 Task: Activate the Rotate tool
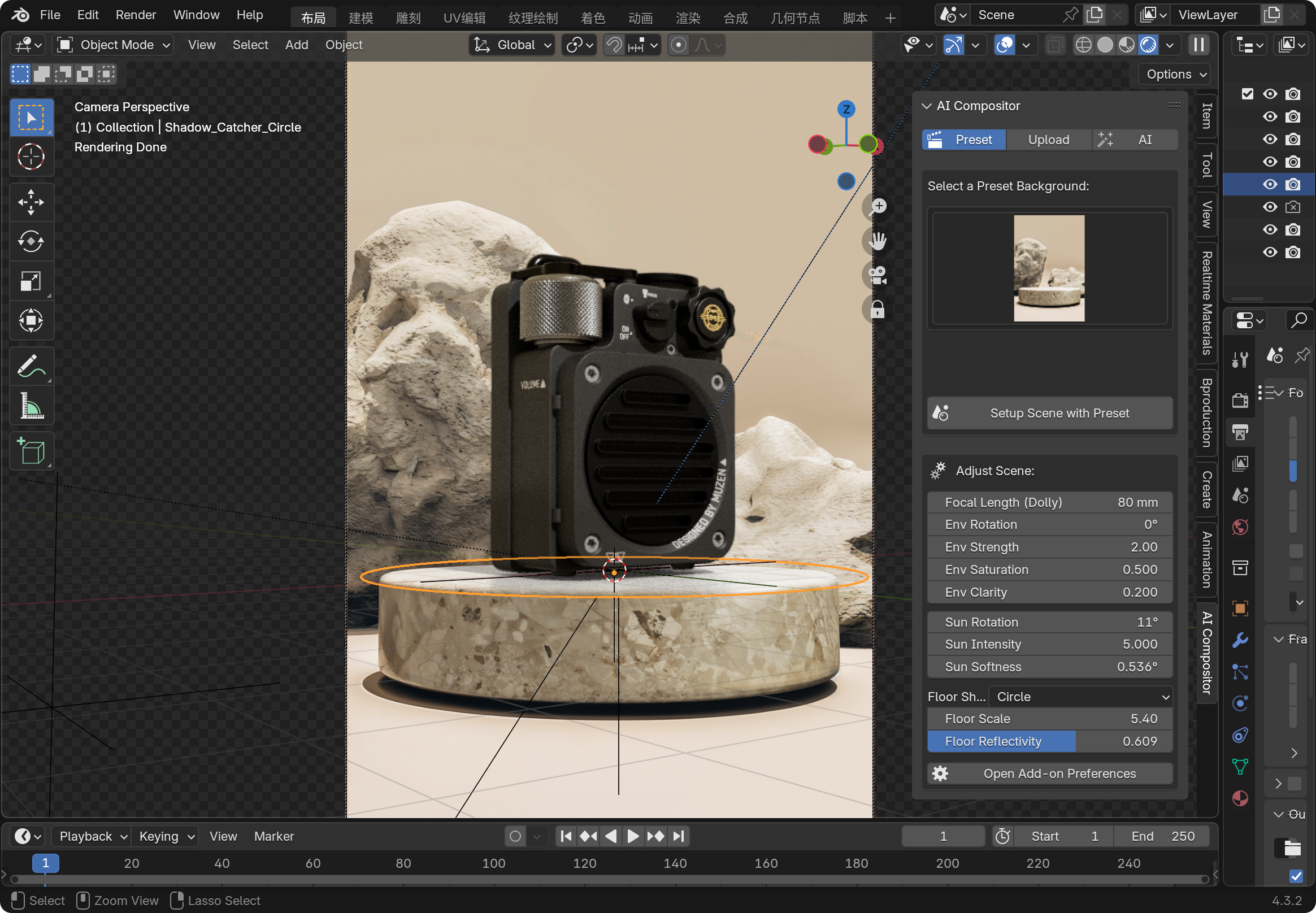pos(31,241)
